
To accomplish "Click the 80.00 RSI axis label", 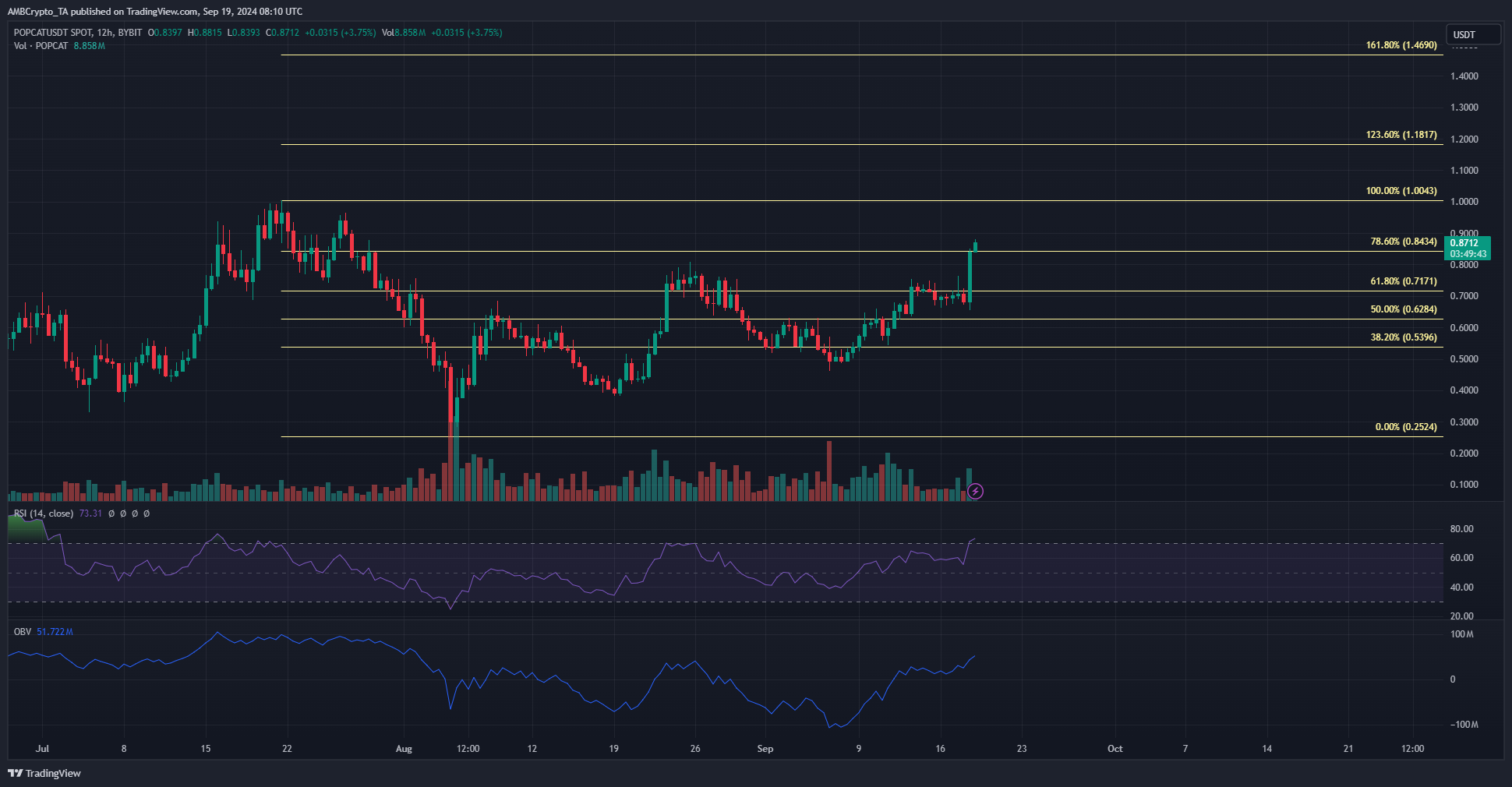I will tap(1461, 529).
